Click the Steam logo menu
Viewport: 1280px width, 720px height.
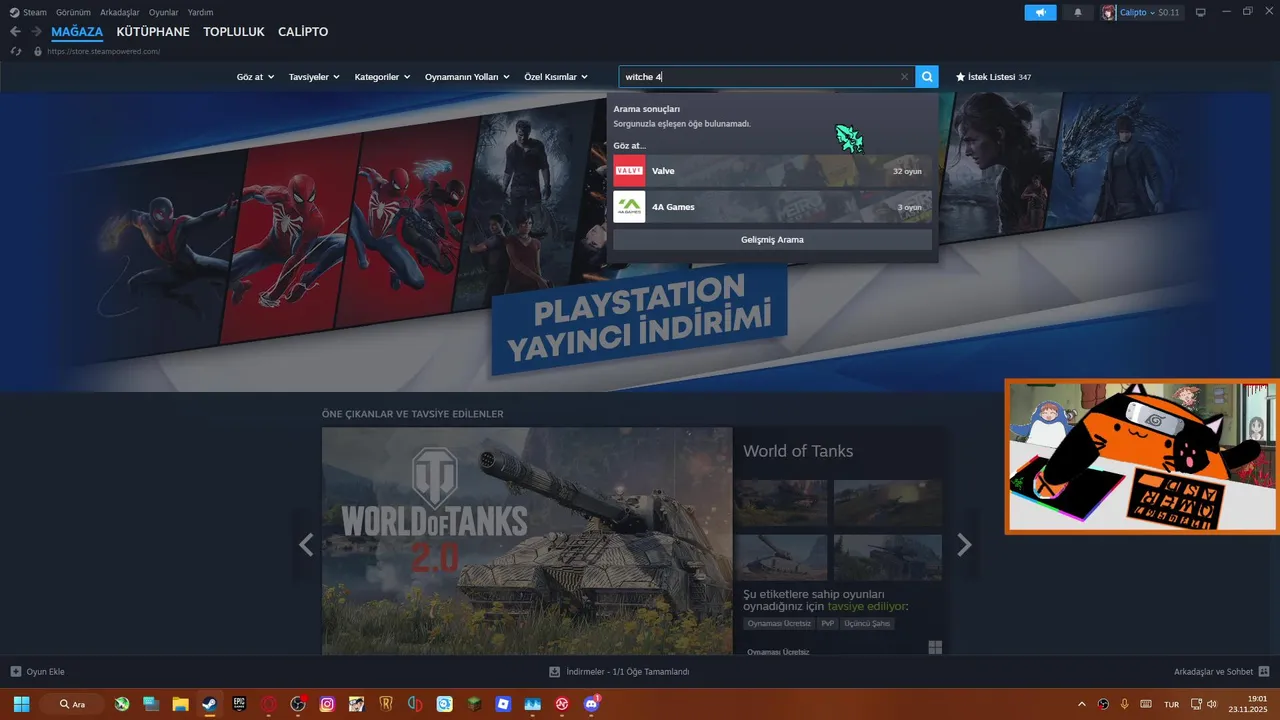14,12
